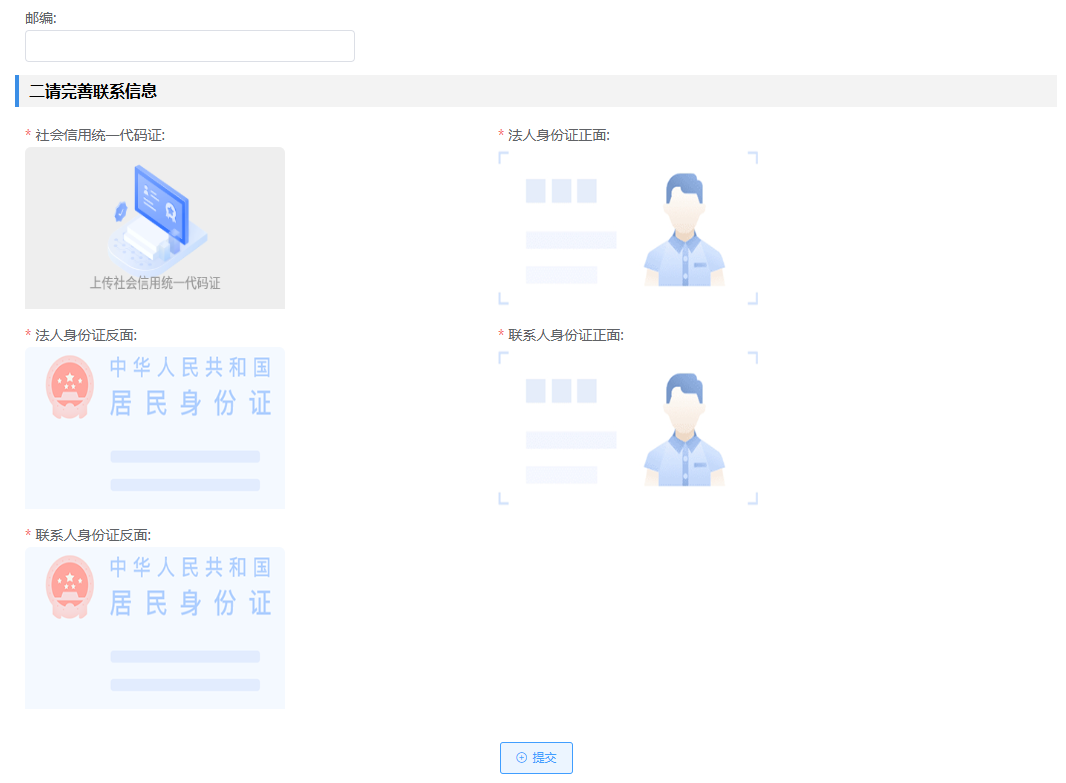This screenshot has width=1066, height=783.
Task: Select the person avatar in 法人身份证正面
Action: pos(684,230)
